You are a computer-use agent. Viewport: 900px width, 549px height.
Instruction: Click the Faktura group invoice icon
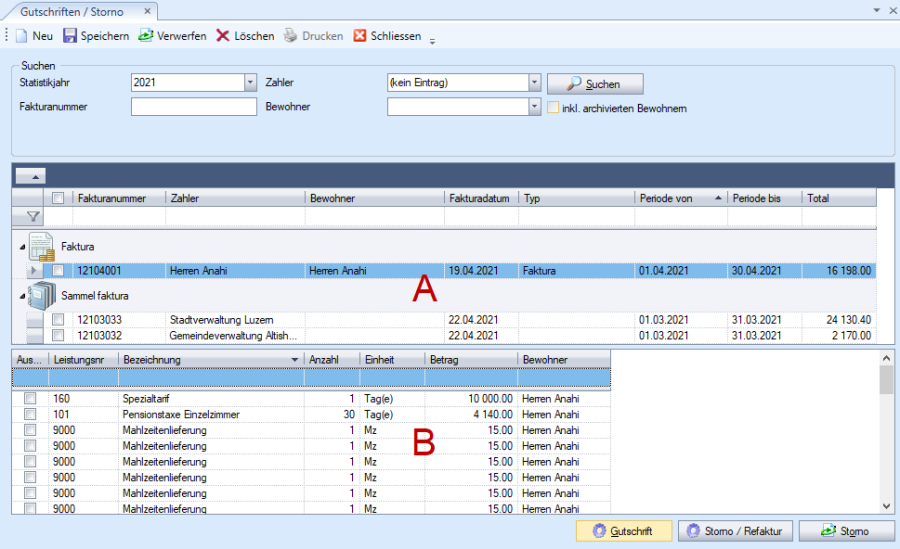pos(42,247)
